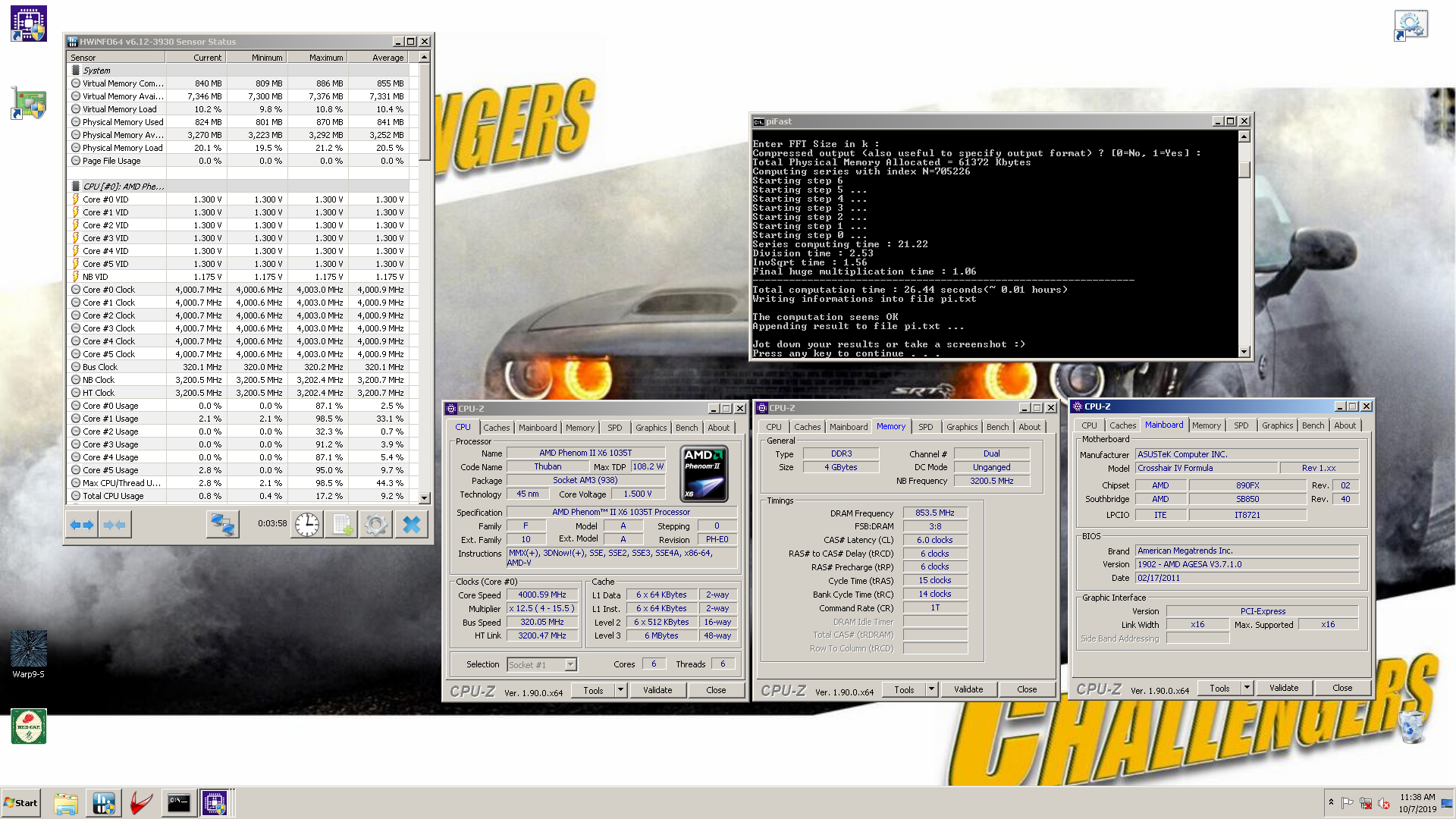Image resolution: width=1456 pixels, height=819 pixels.
Task: Open Recycle Bin on desktop
Action: pyautogui.click(x=1411, y=726)
